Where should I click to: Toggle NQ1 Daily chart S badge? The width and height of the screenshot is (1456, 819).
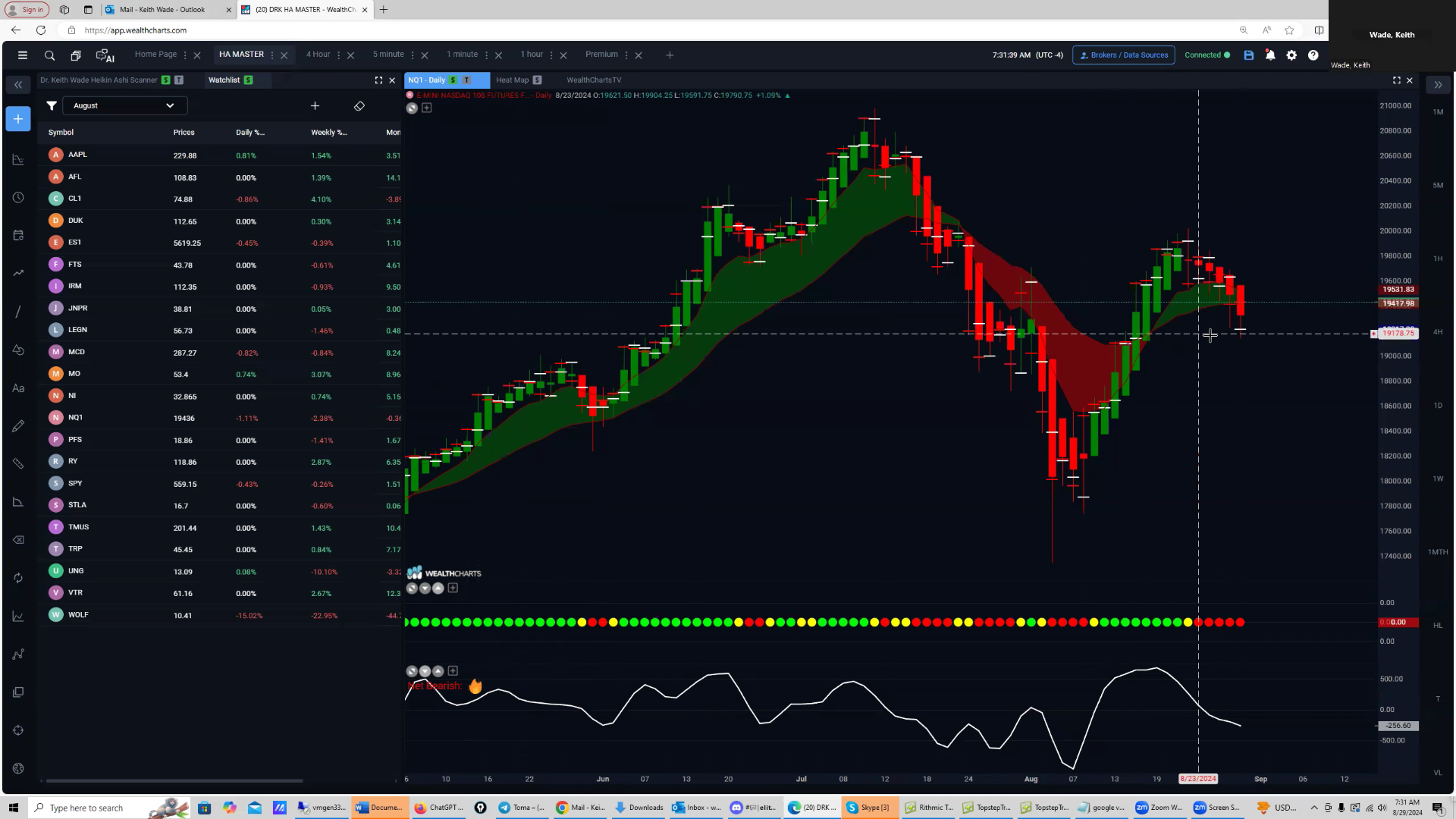click(453, 80)
